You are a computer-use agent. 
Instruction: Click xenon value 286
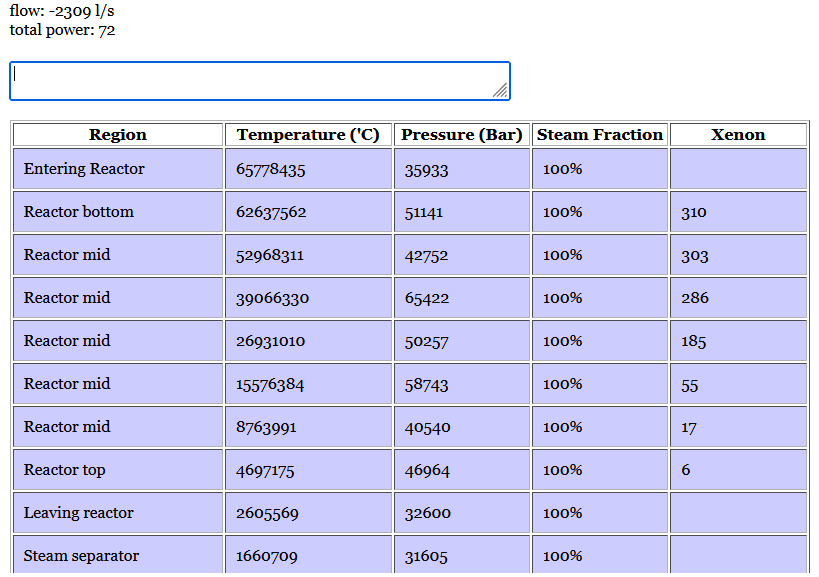tap(695, 298)
